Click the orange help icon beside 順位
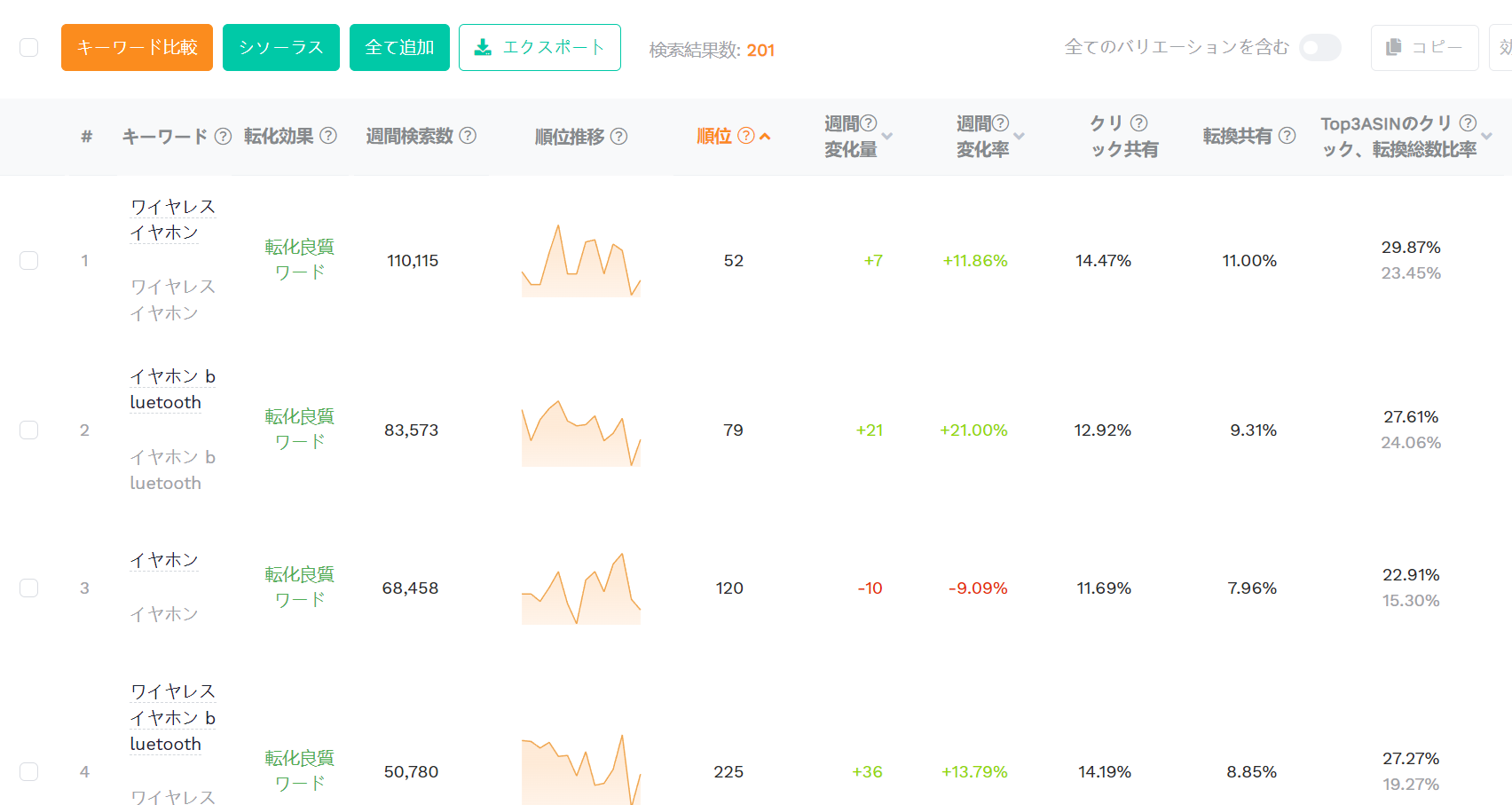Image resolution: width=1512 pixels, height=805 pixels. 746,136
